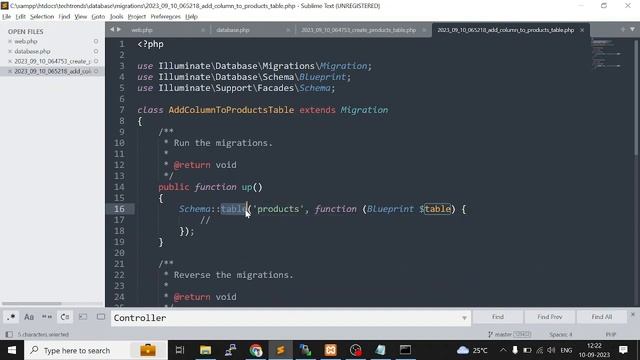Toggle whole word matching option
The width and height of the screenshot is (640, 360).
click(47, 317)
